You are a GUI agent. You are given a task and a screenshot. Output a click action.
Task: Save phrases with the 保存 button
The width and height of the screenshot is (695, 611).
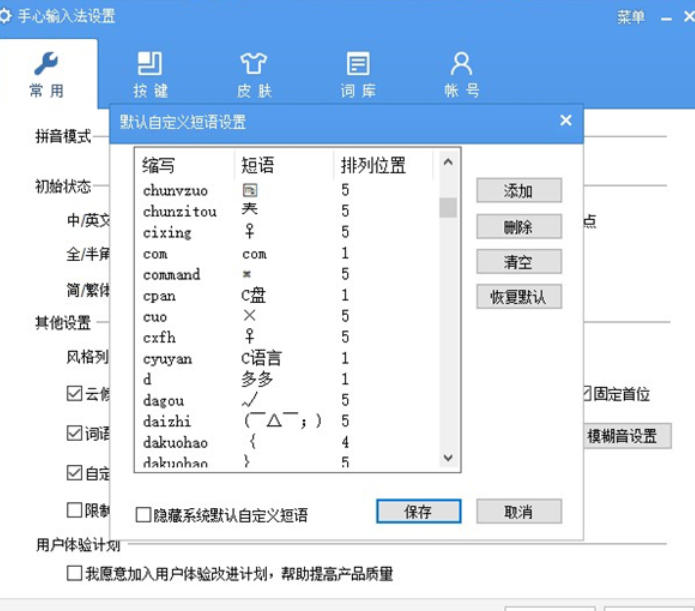418,511
